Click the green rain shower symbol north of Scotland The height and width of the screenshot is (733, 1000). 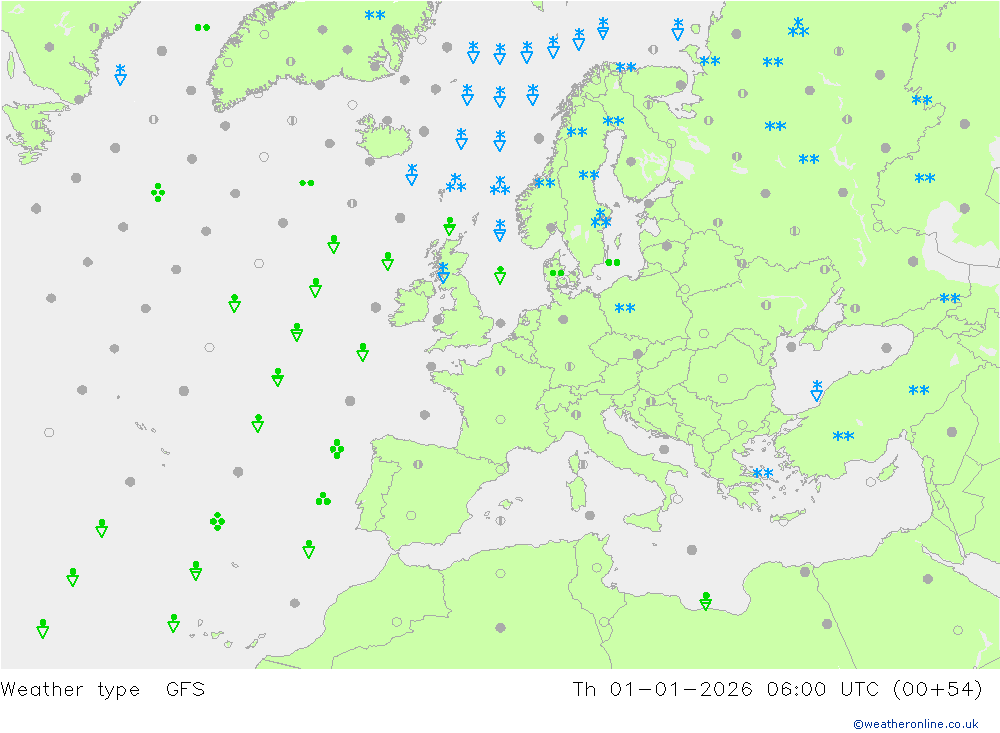450,226
